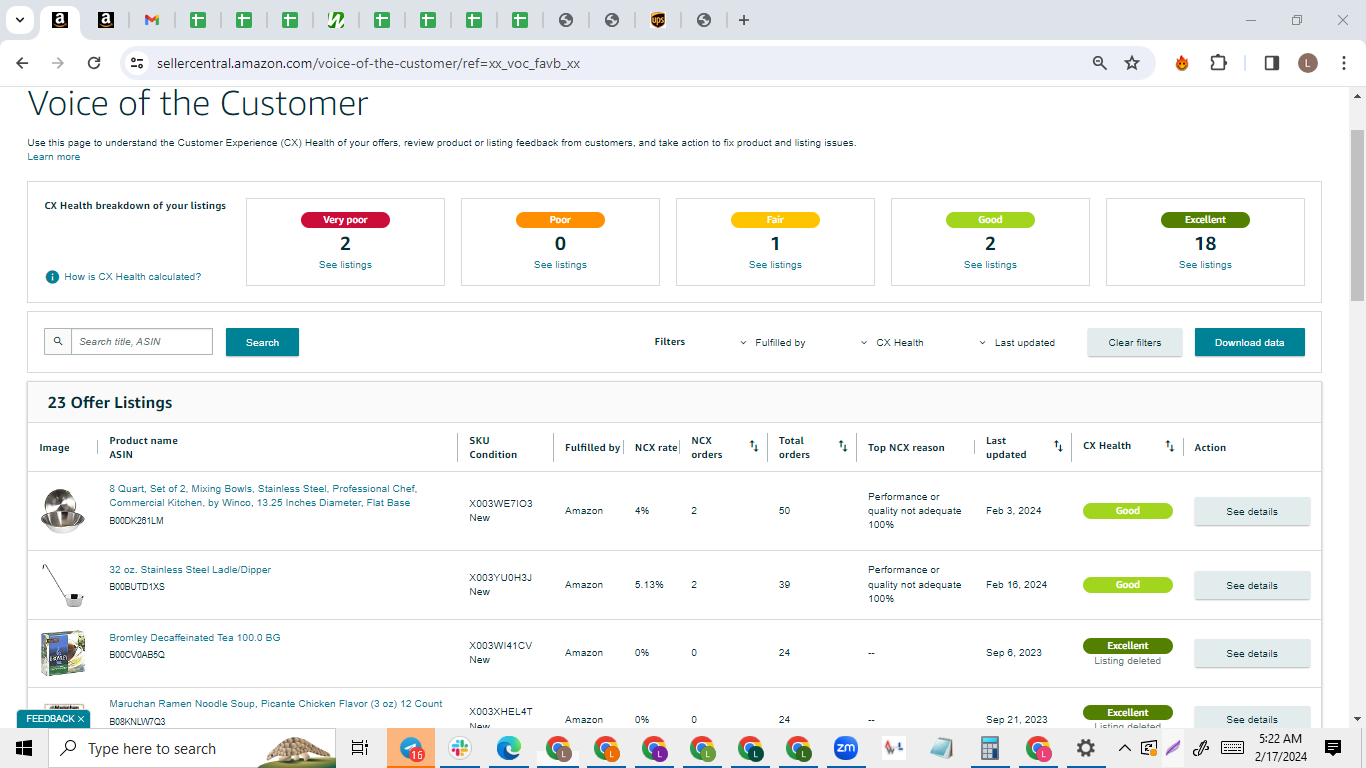Expand the Last updated filter
Image resolution: width=1366 pixels, height=768 pixels.
(x=1017, y=343)
